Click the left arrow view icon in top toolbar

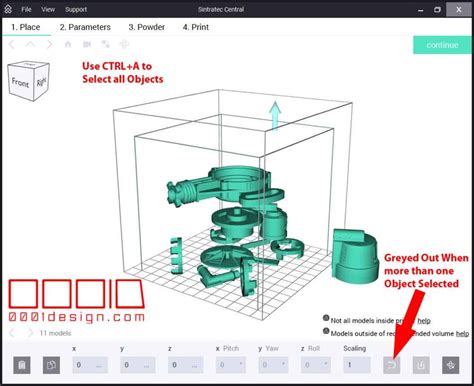[12, 44]
